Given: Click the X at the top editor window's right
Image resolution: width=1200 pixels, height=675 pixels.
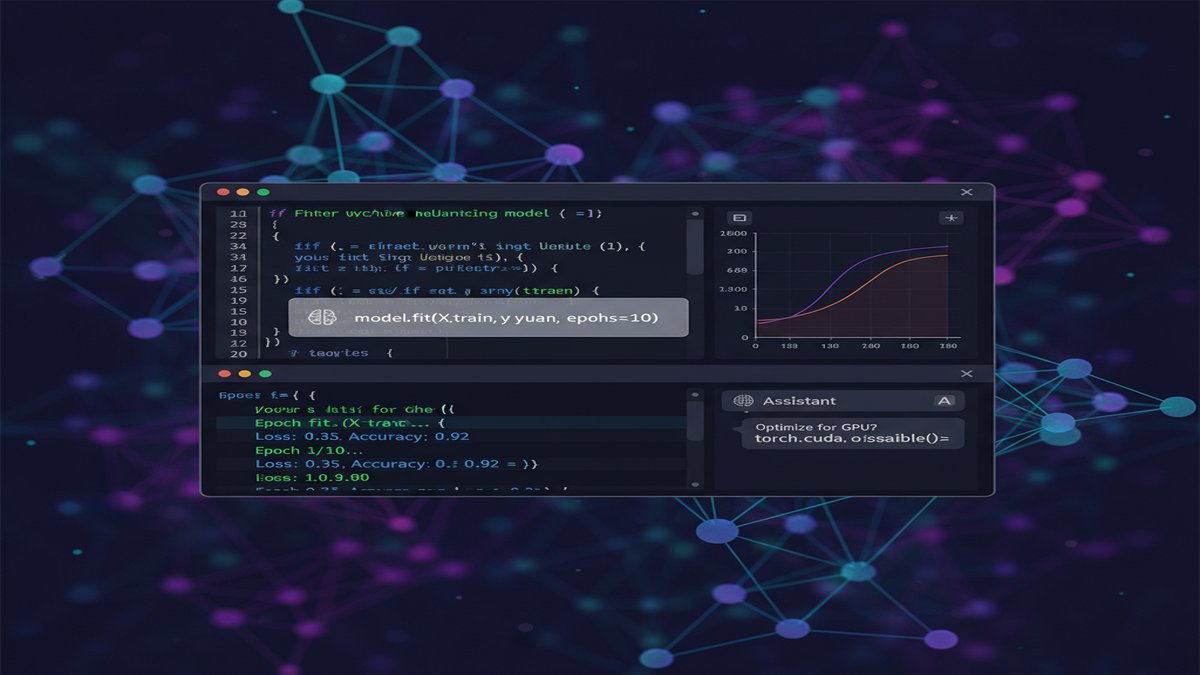Looking at the screenshot, I should pos(966,191).
